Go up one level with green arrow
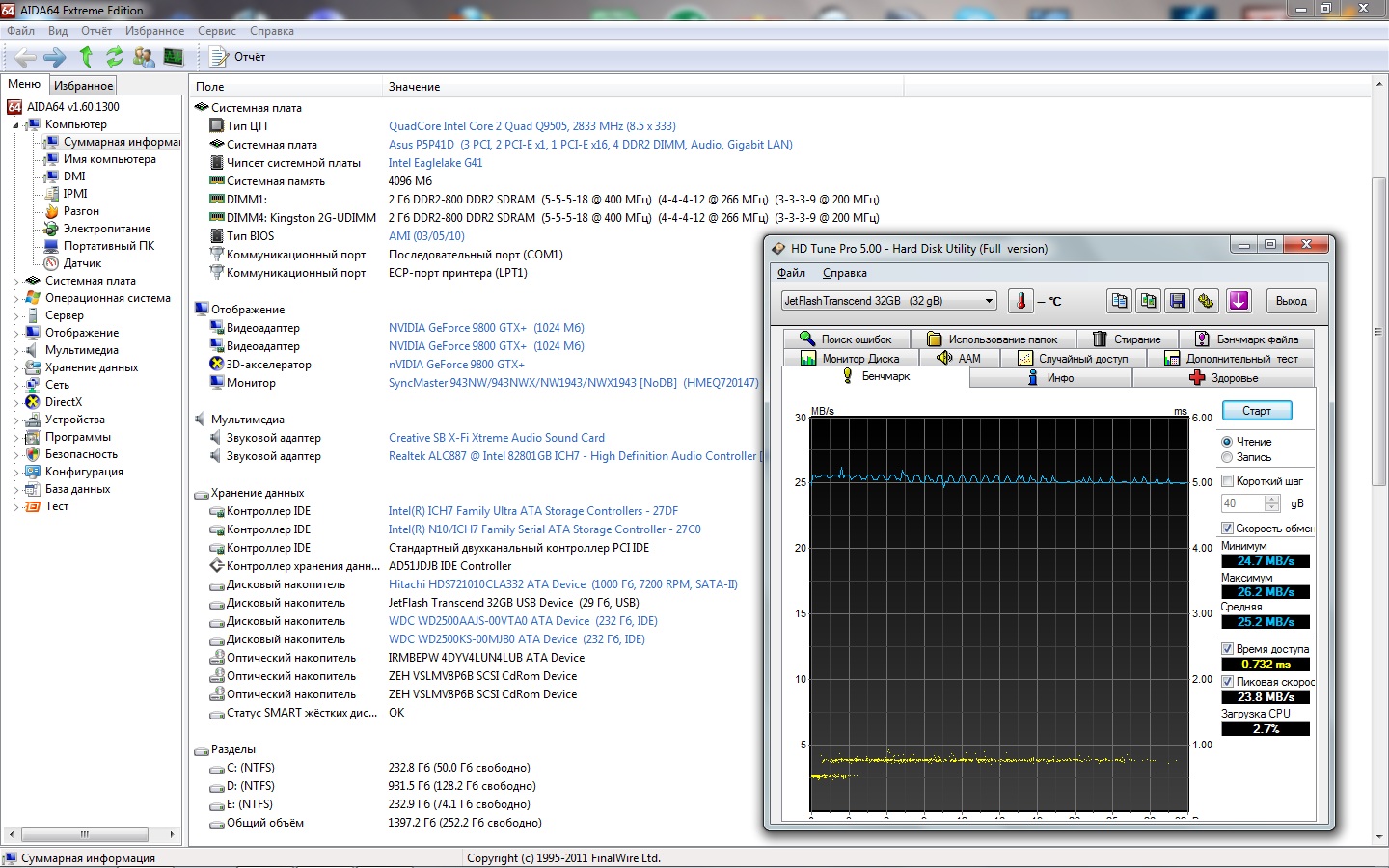Image resolution: width=1389 pixels, height=868 pixels. [x=86, y=57]
